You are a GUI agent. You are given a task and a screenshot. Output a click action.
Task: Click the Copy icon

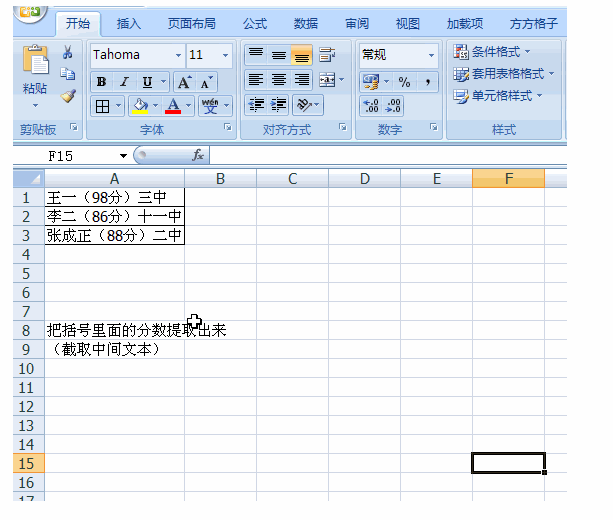[x=68, y=74]
